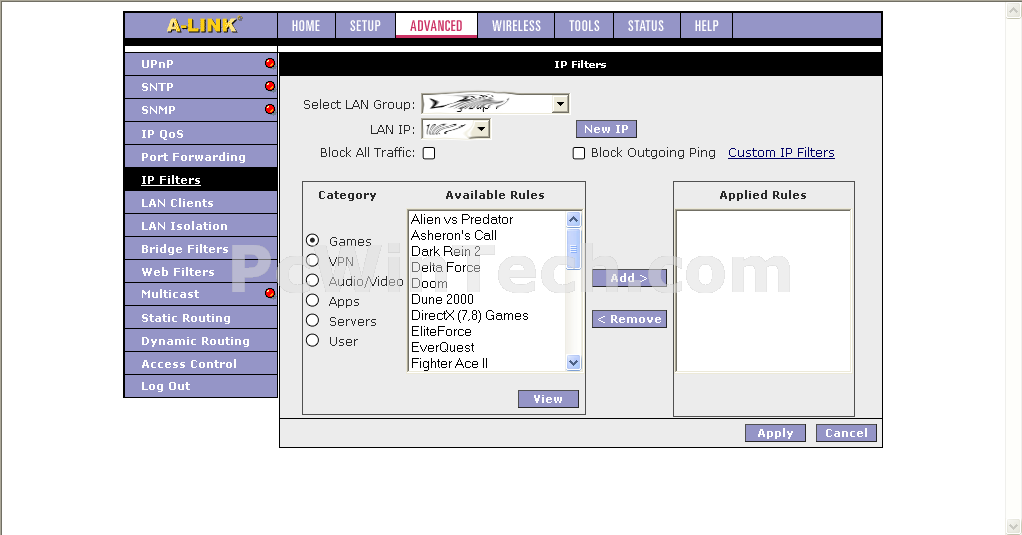1022x535 pixels.
Task: Click Available Rules list scroll down arrow
Action: click(574, 363)
